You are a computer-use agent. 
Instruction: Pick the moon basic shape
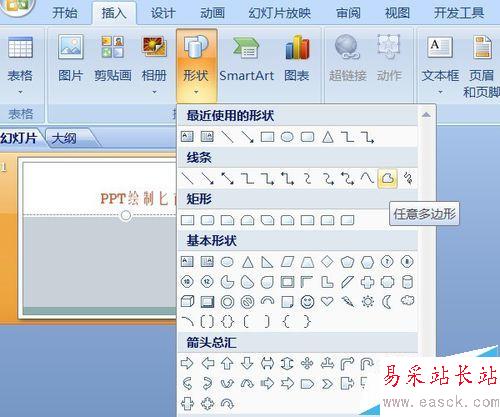[387, 302]
